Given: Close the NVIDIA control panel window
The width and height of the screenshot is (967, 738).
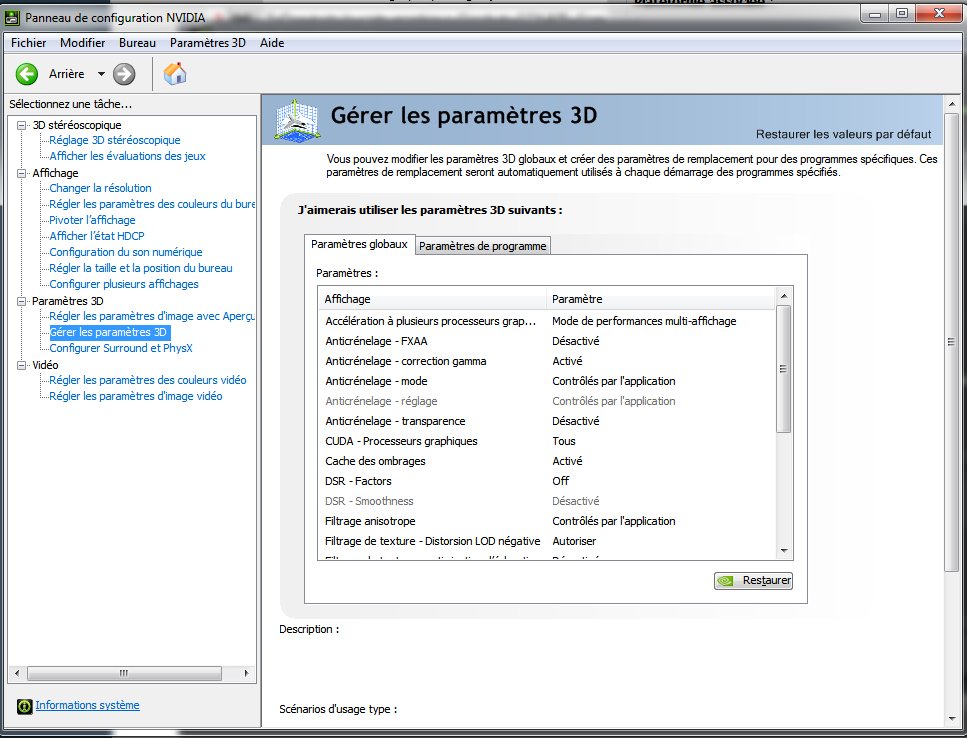Looking at the screenshot, I should click(x=939, y=14).
